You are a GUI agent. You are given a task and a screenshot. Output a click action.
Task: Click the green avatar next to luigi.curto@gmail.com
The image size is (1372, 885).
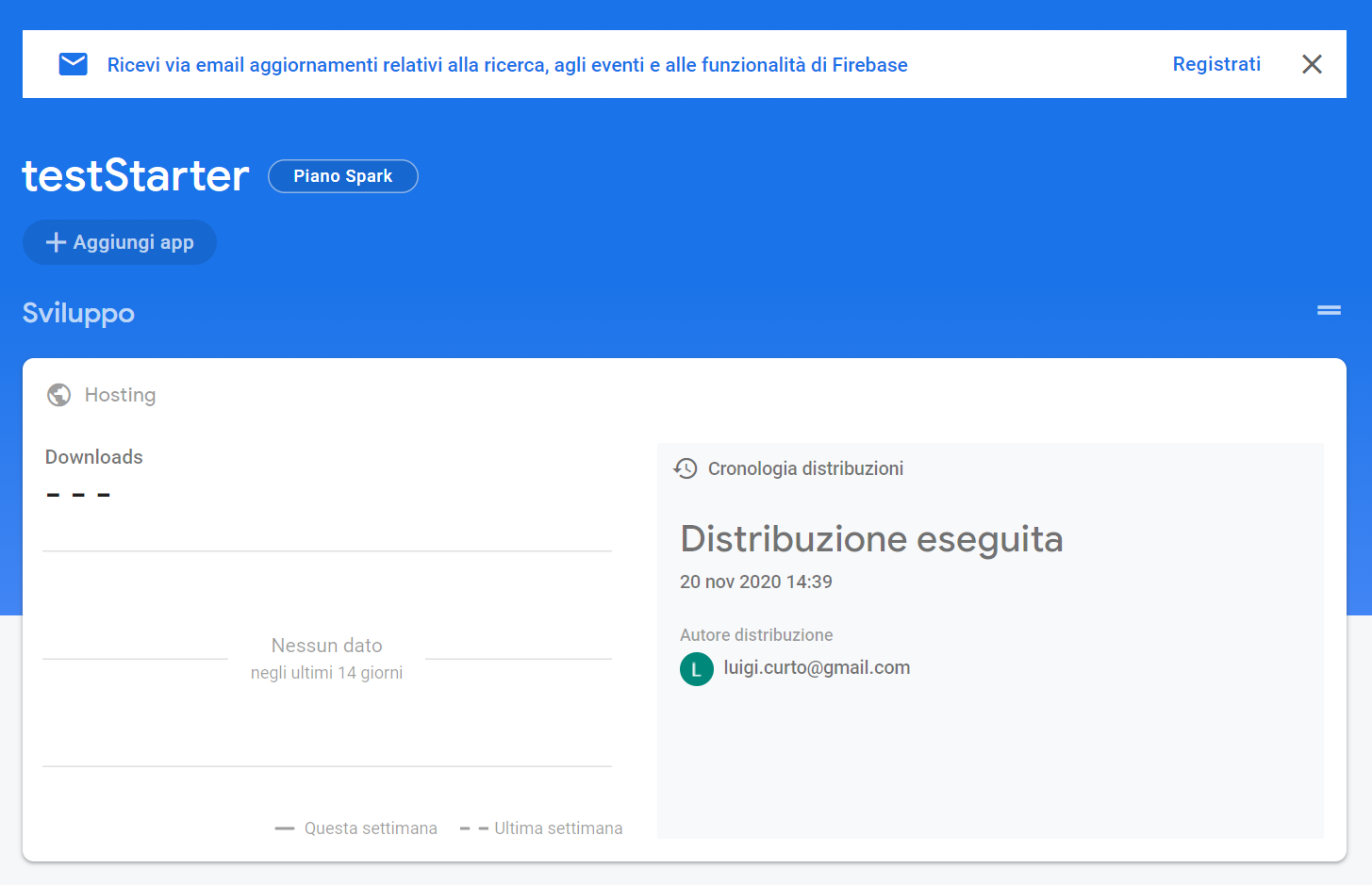[697, 669]
